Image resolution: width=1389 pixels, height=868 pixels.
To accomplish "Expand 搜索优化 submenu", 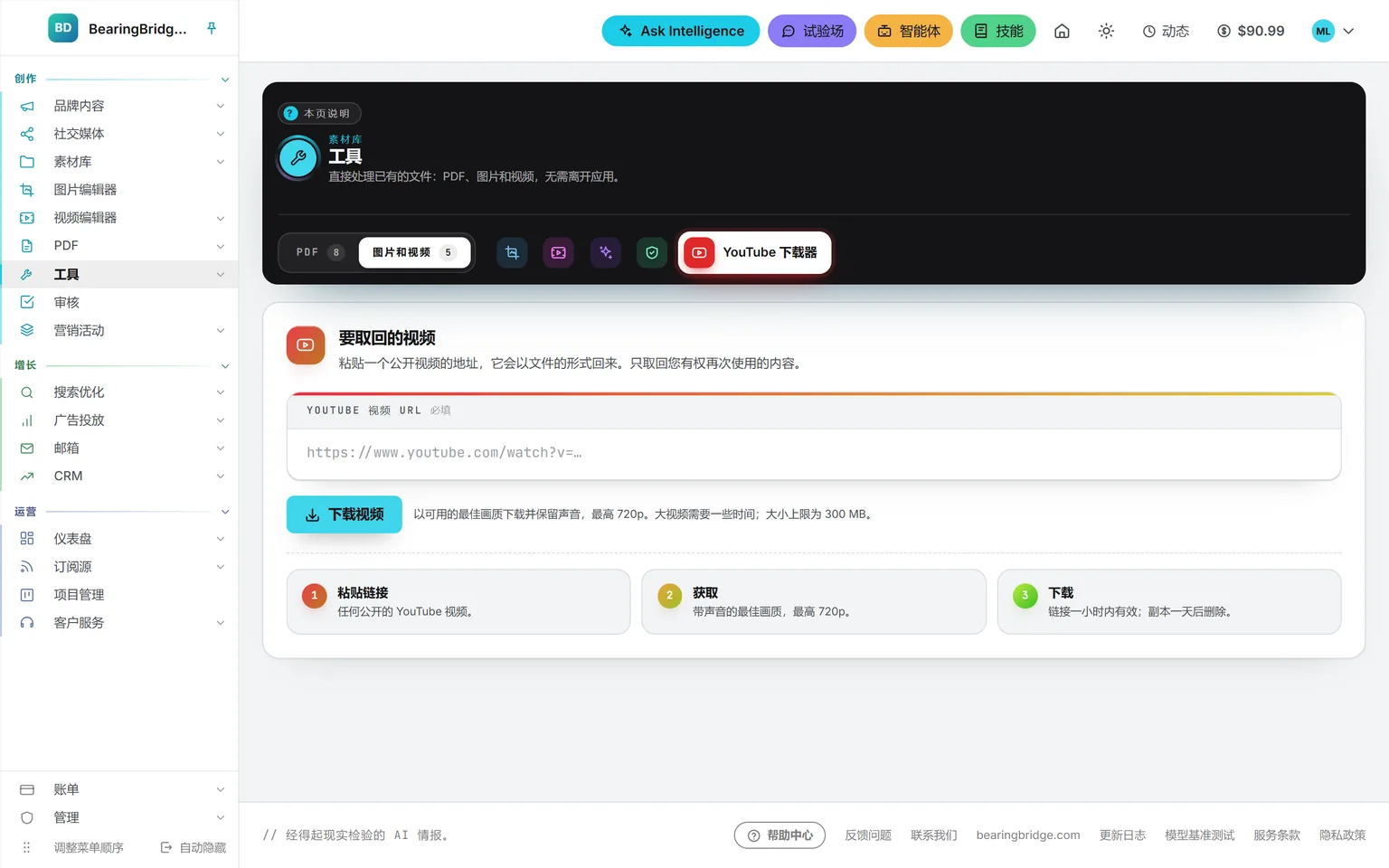I will click(x=220, y=392).
